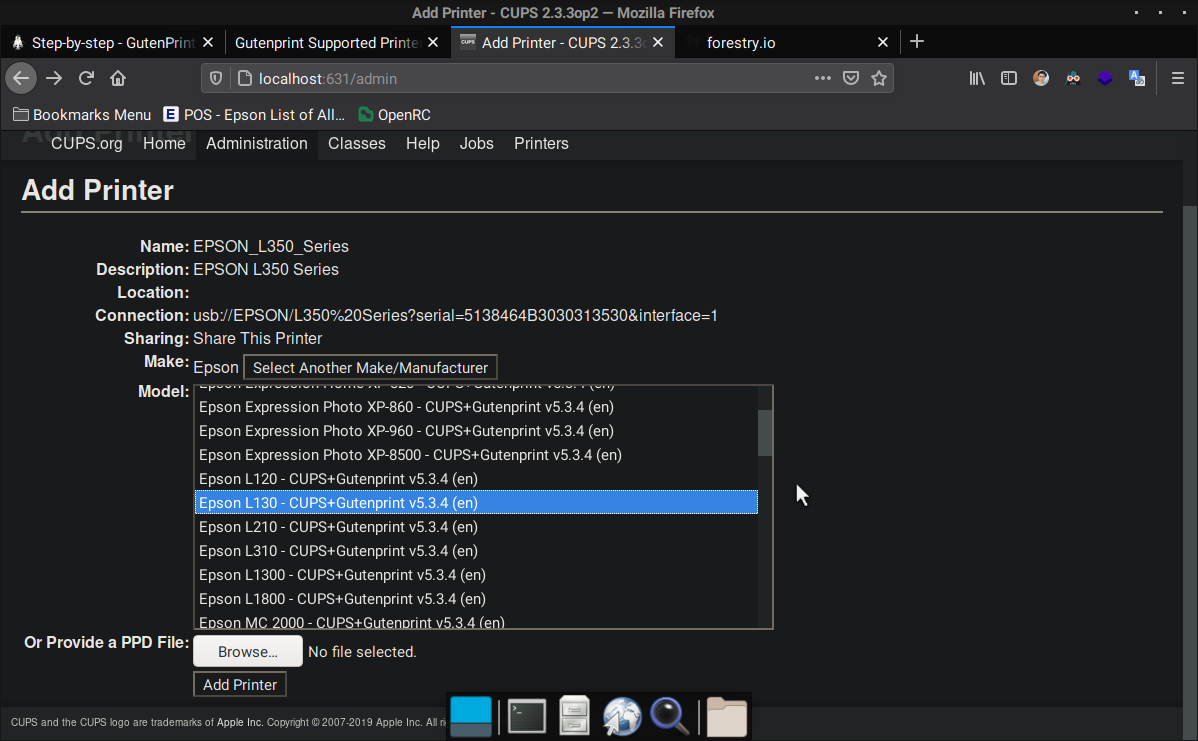Click the forward navigation arrow

point(53,78)
